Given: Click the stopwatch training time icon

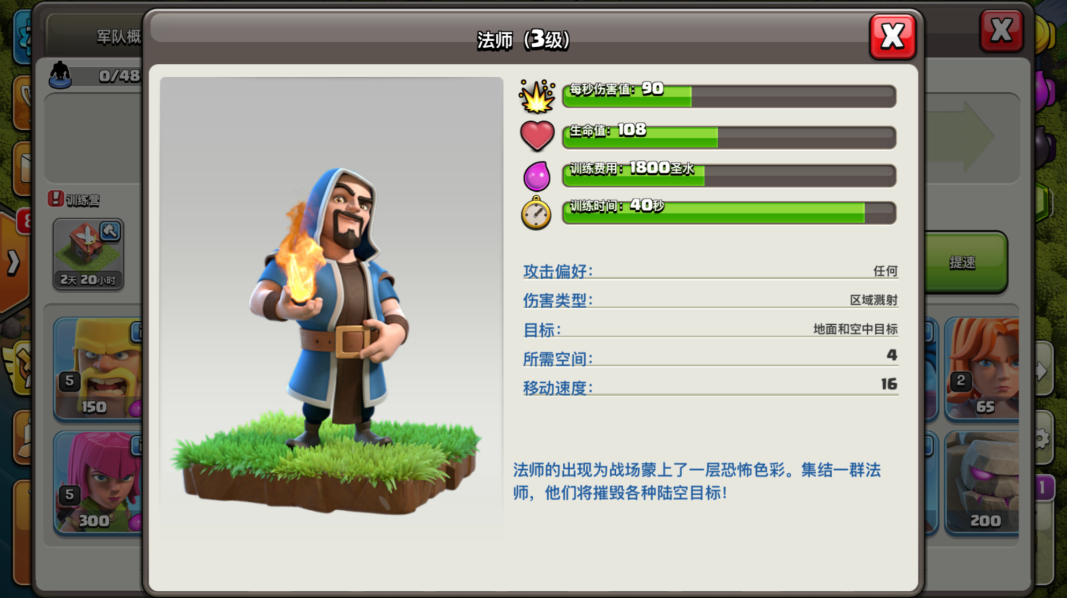Looking at the screenshot, I should pyautogui.click(x=536, y=213).
